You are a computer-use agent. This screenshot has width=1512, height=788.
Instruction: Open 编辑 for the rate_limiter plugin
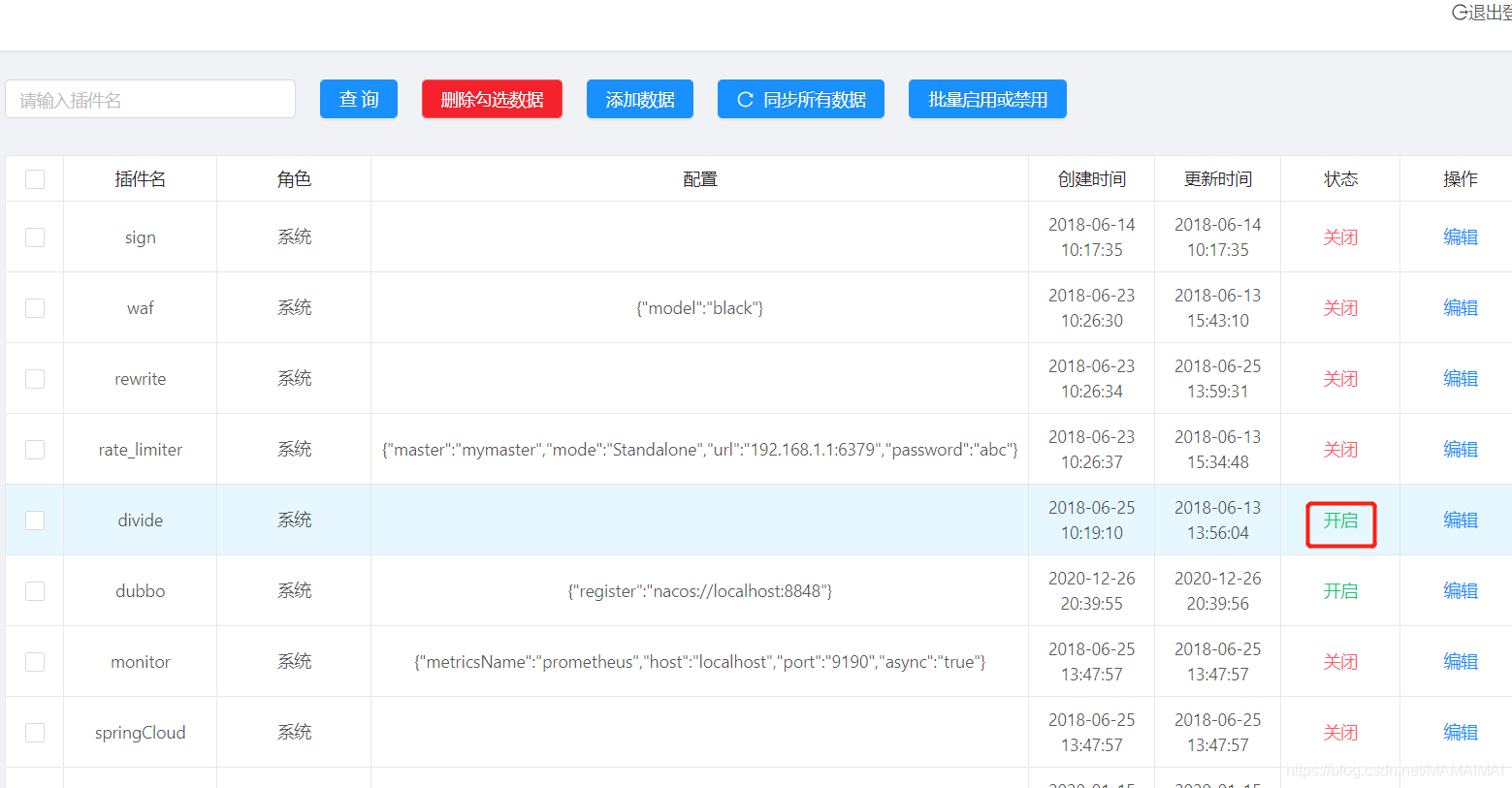point(1461,450)
